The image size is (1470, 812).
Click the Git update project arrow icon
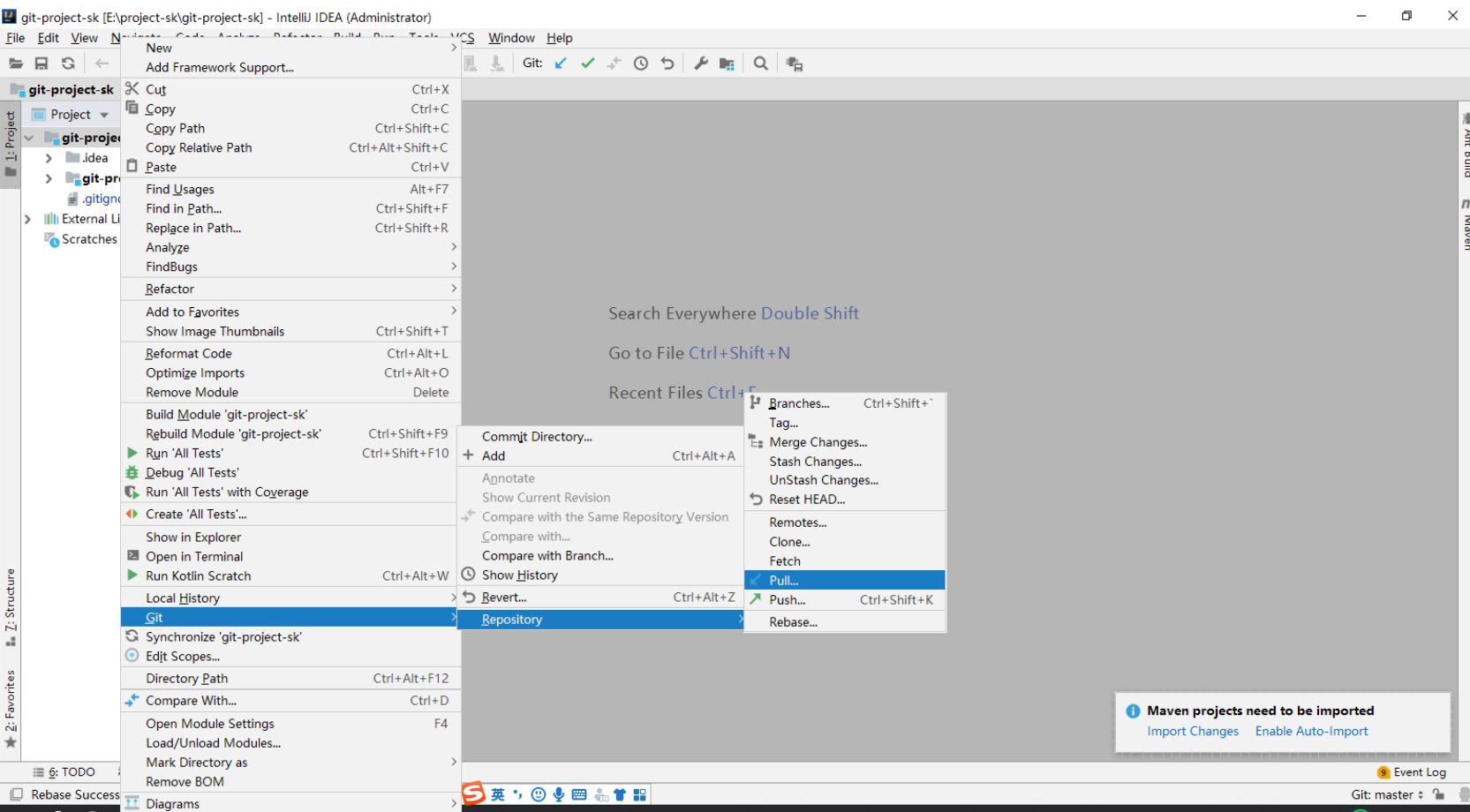click(561, 64)
